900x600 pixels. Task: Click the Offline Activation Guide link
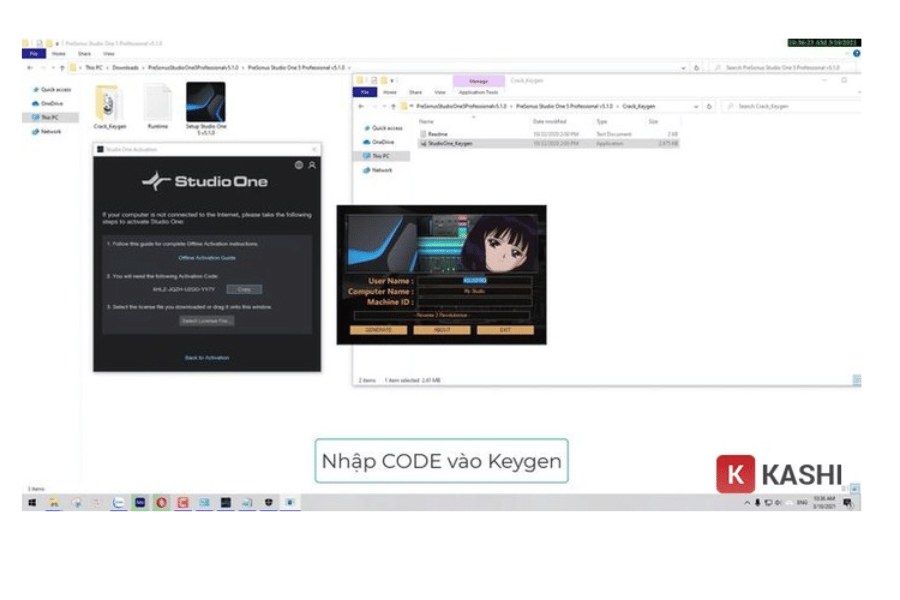pyautogui.click(x=207, y=258)
